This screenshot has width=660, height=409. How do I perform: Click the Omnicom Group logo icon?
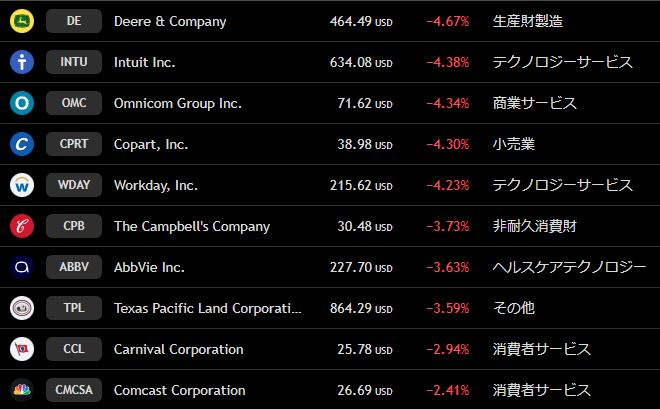click(22, 103)
